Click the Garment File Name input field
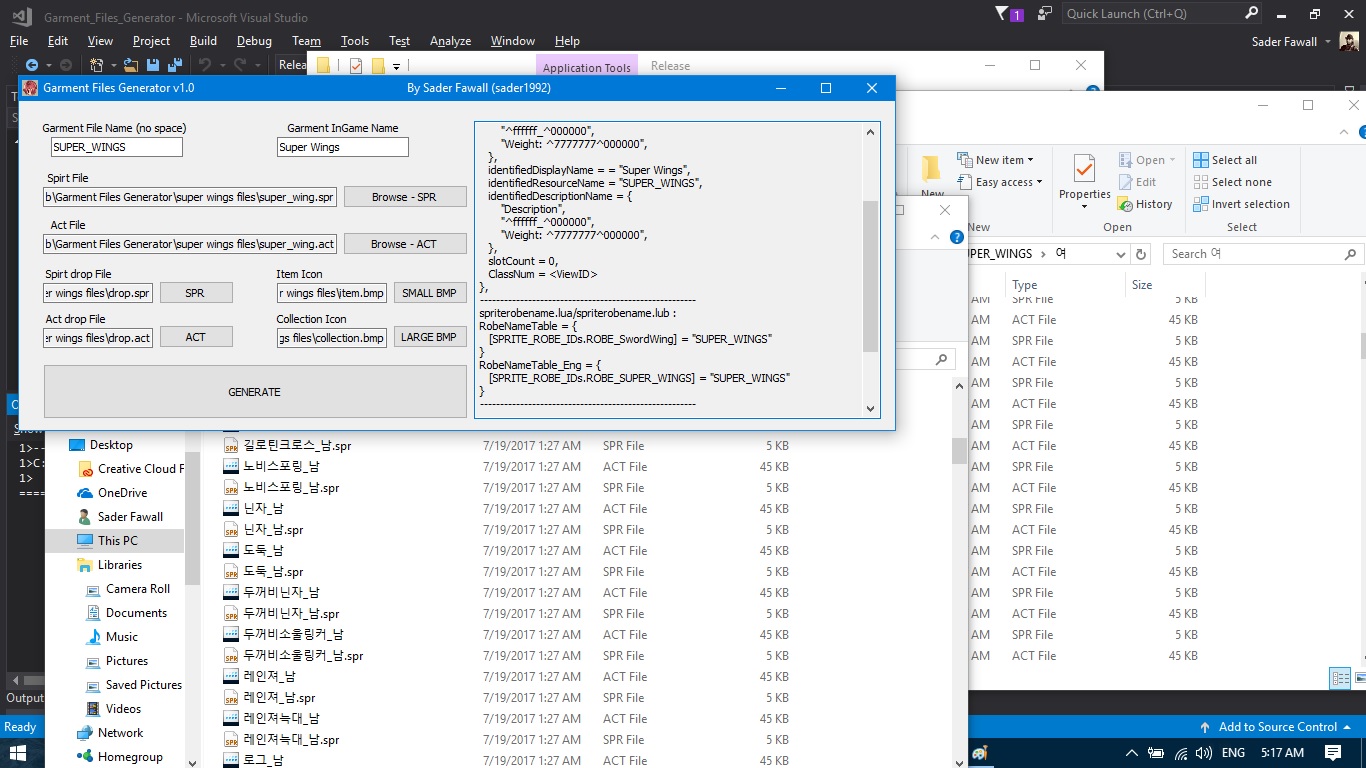The width and height of the screenshot is (1366, 768). (x=117, y=147)
